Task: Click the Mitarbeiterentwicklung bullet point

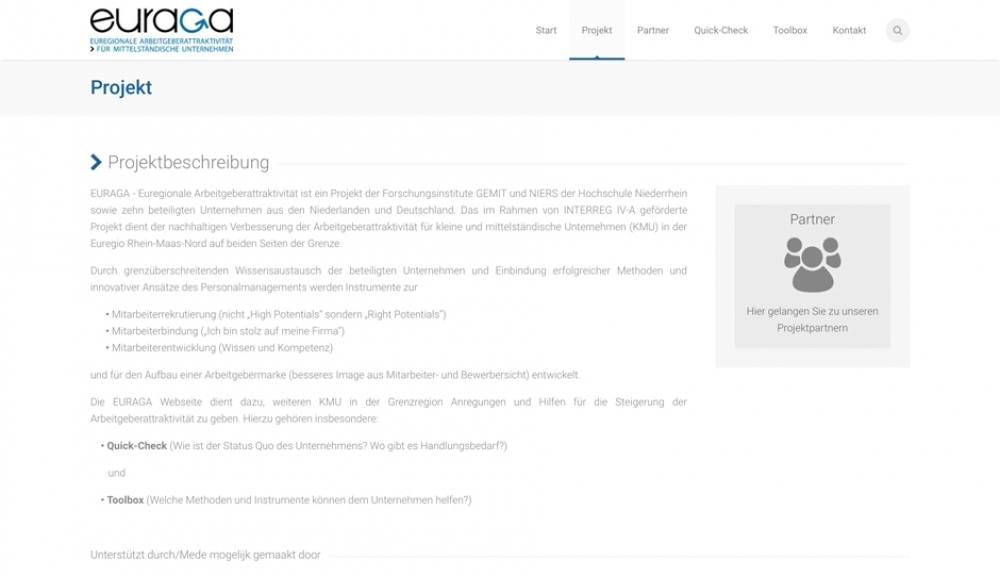Action: pos(222,348)
